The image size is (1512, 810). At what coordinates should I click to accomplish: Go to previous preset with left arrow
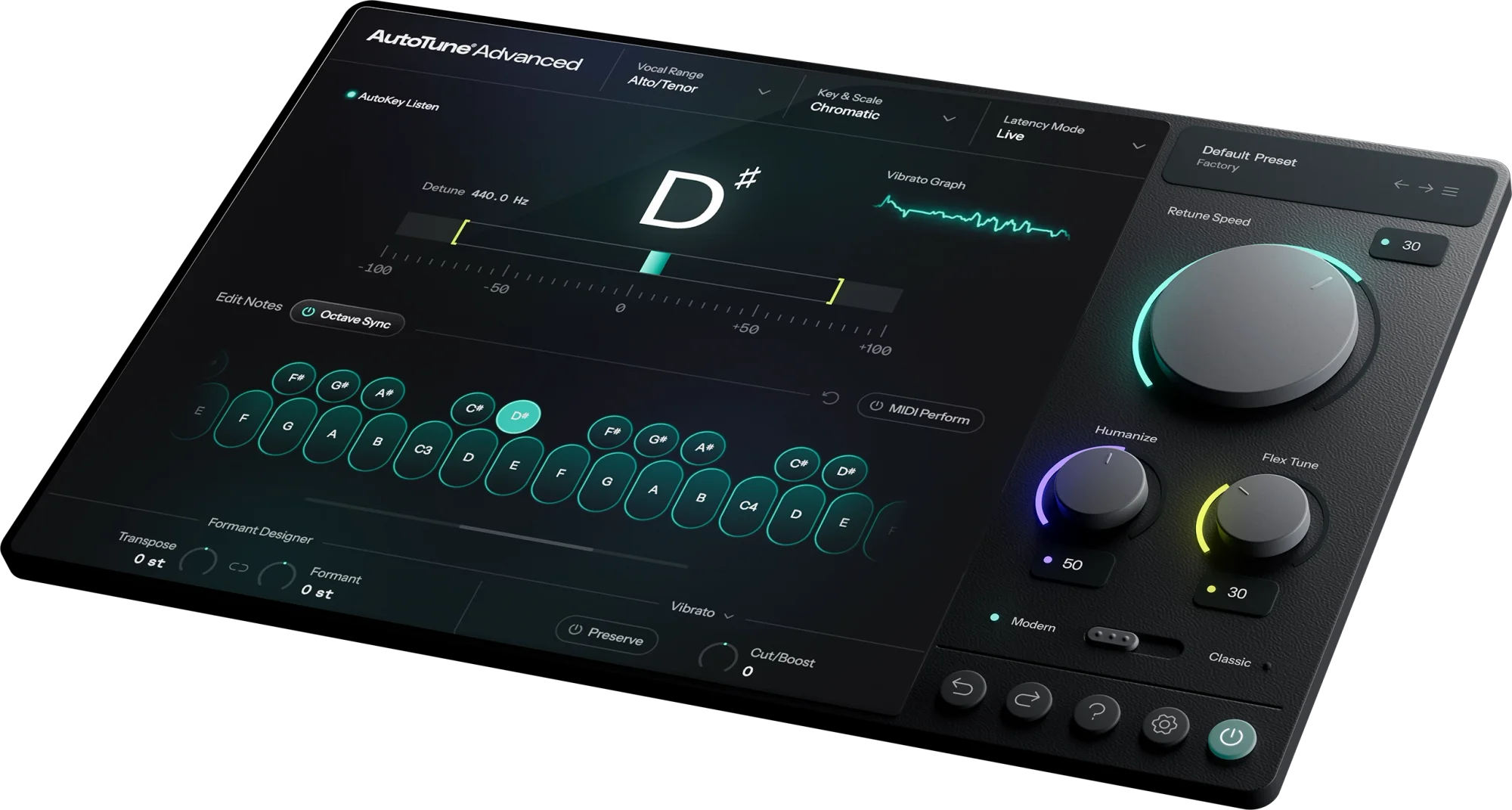click(x=1401, y=184)
